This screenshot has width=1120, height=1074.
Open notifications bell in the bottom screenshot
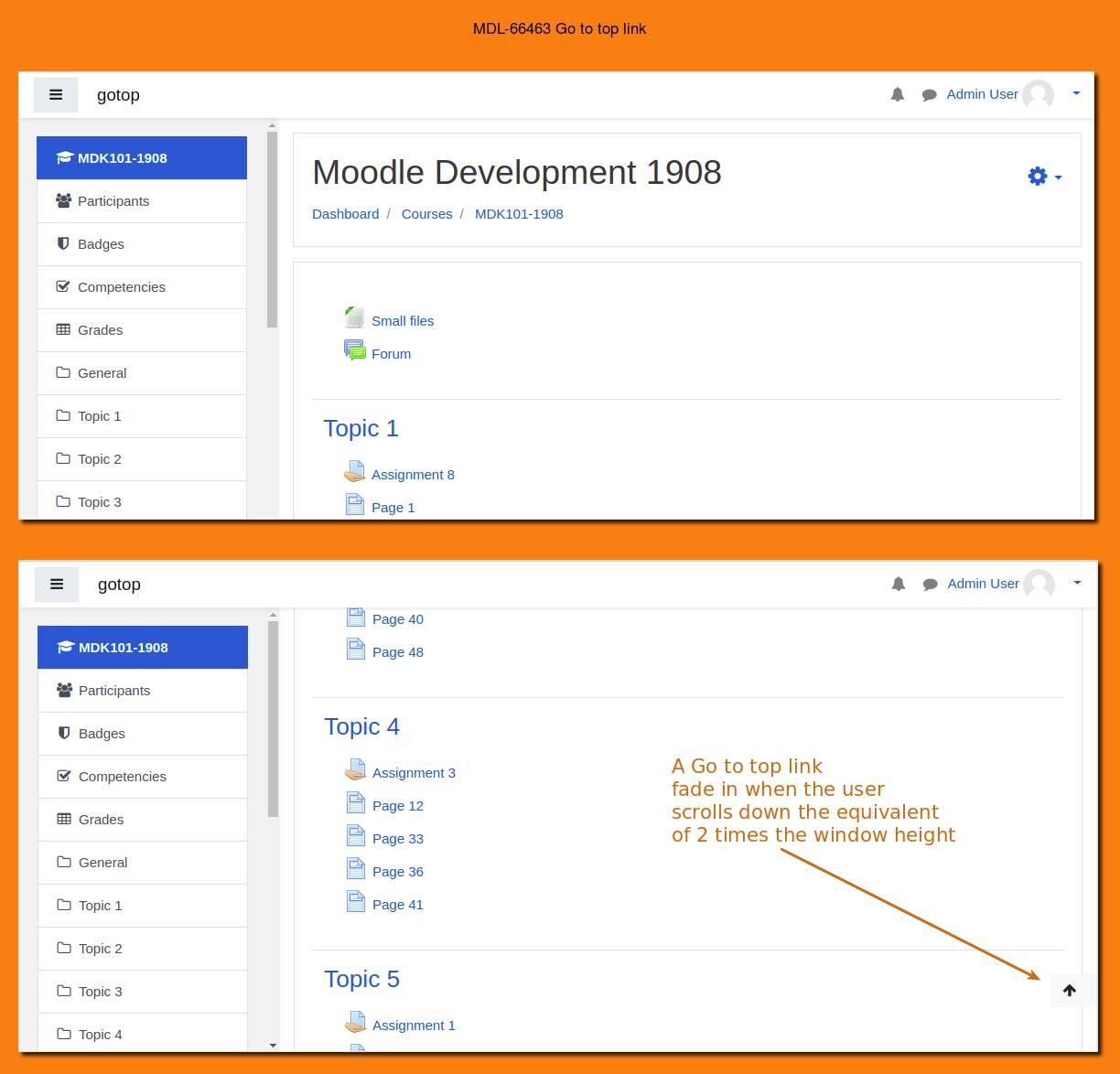tap(899, 584)
